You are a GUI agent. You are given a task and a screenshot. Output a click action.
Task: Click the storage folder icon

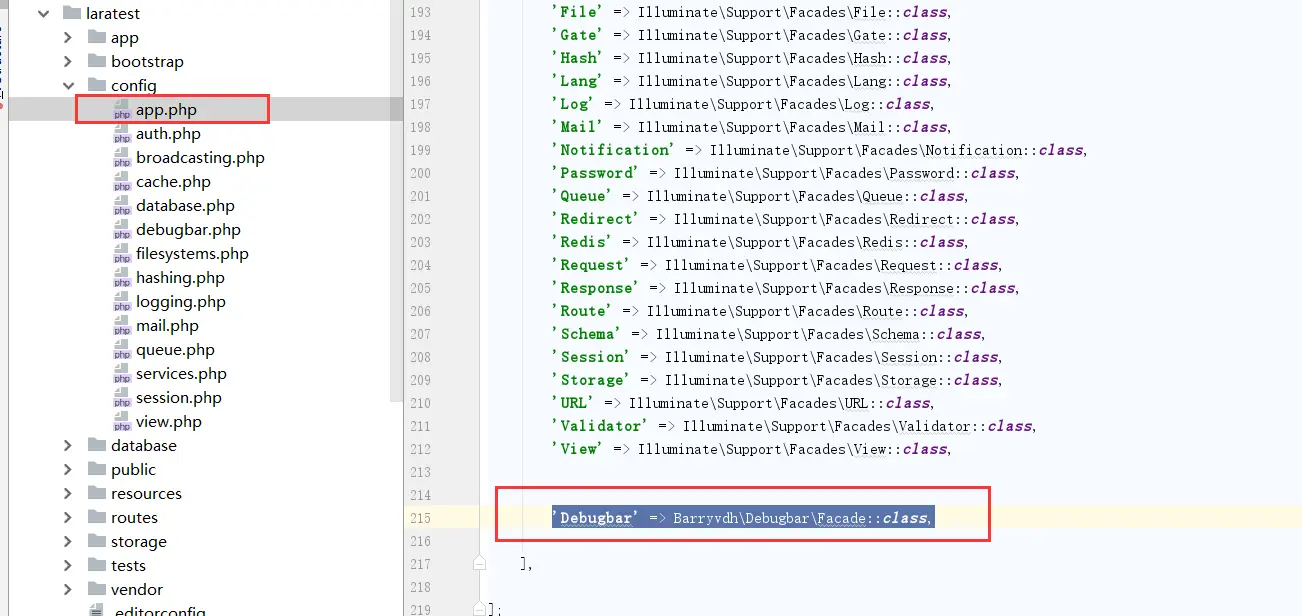click(96, 541)
